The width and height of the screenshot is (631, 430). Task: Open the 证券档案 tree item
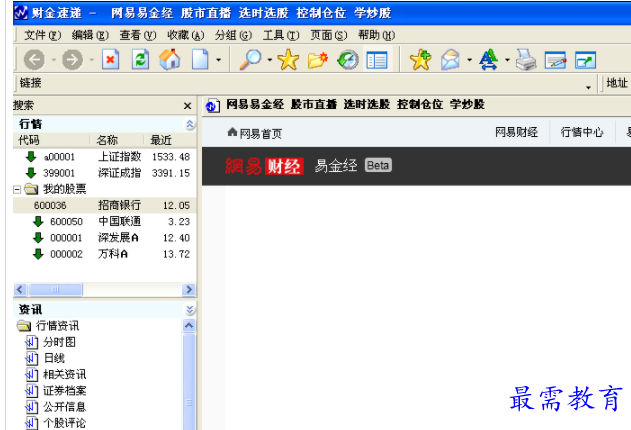coord(64,391)
